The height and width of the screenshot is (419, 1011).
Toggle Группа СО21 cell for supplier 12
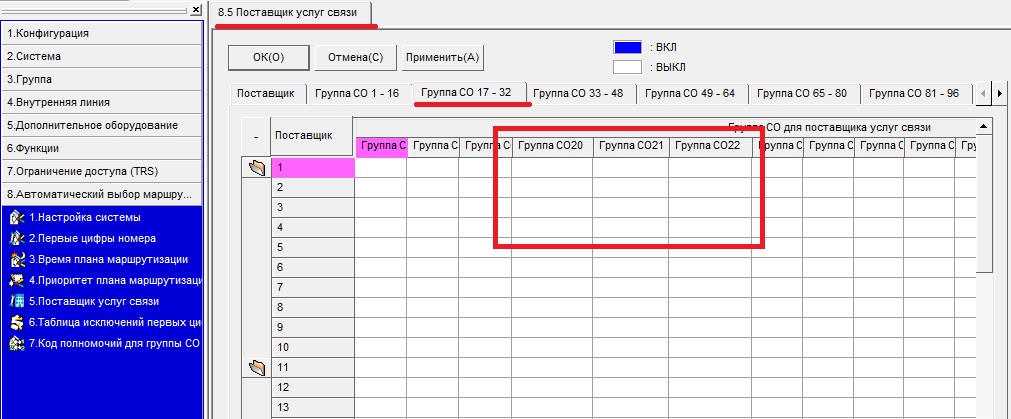point(631,387)
